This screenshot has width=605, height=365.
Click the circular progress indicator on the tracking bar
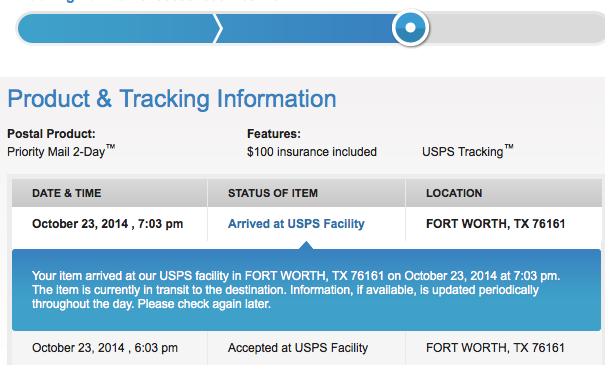410,28
